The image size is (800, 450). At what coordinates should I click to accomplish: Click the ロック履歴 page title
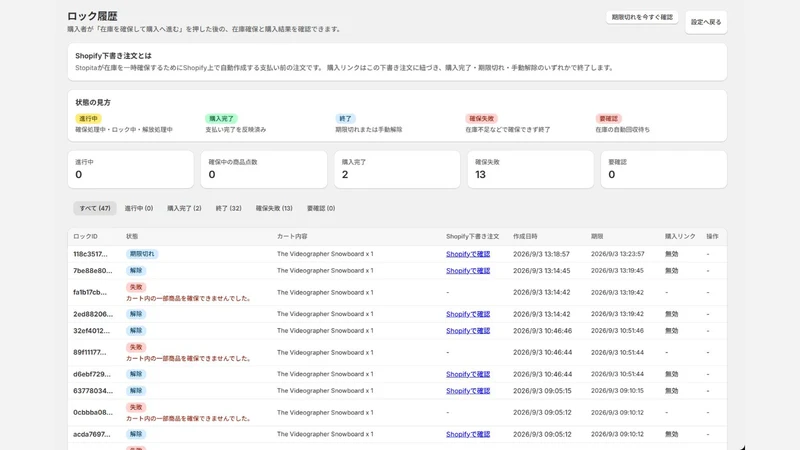click(92, 16)
